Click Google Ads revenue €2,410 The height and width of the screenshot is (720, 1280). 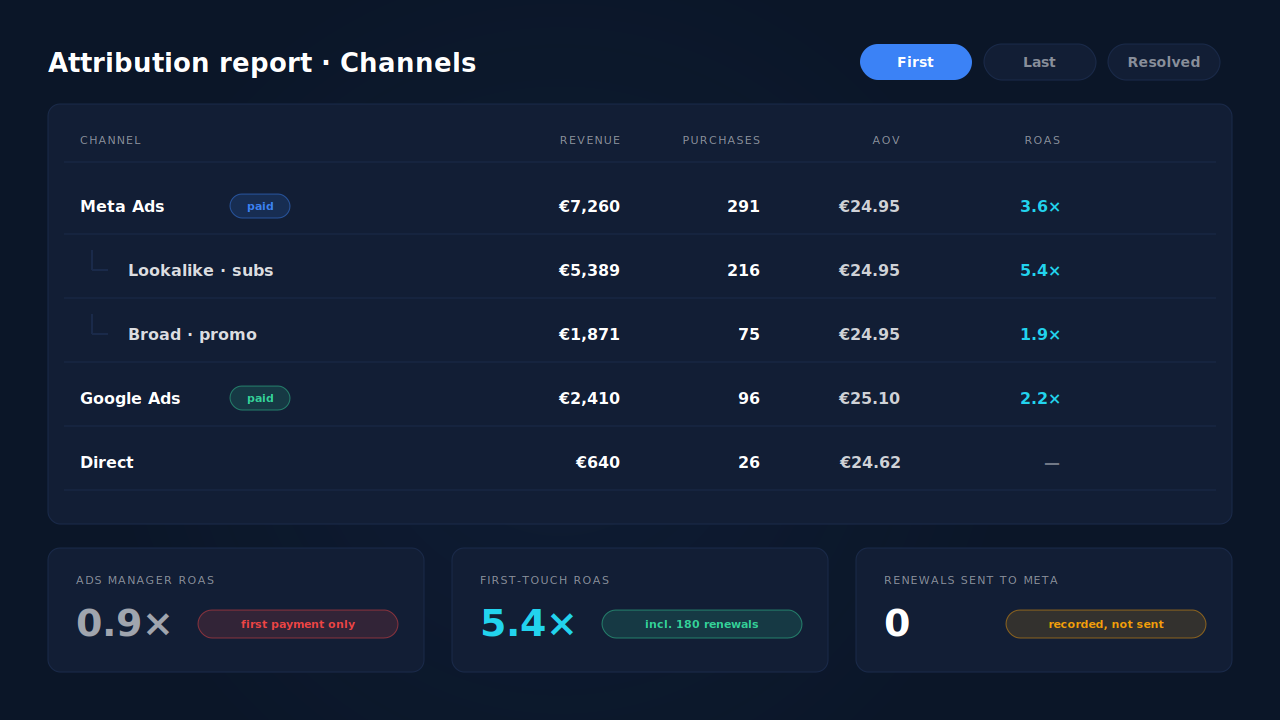(589, 398)
